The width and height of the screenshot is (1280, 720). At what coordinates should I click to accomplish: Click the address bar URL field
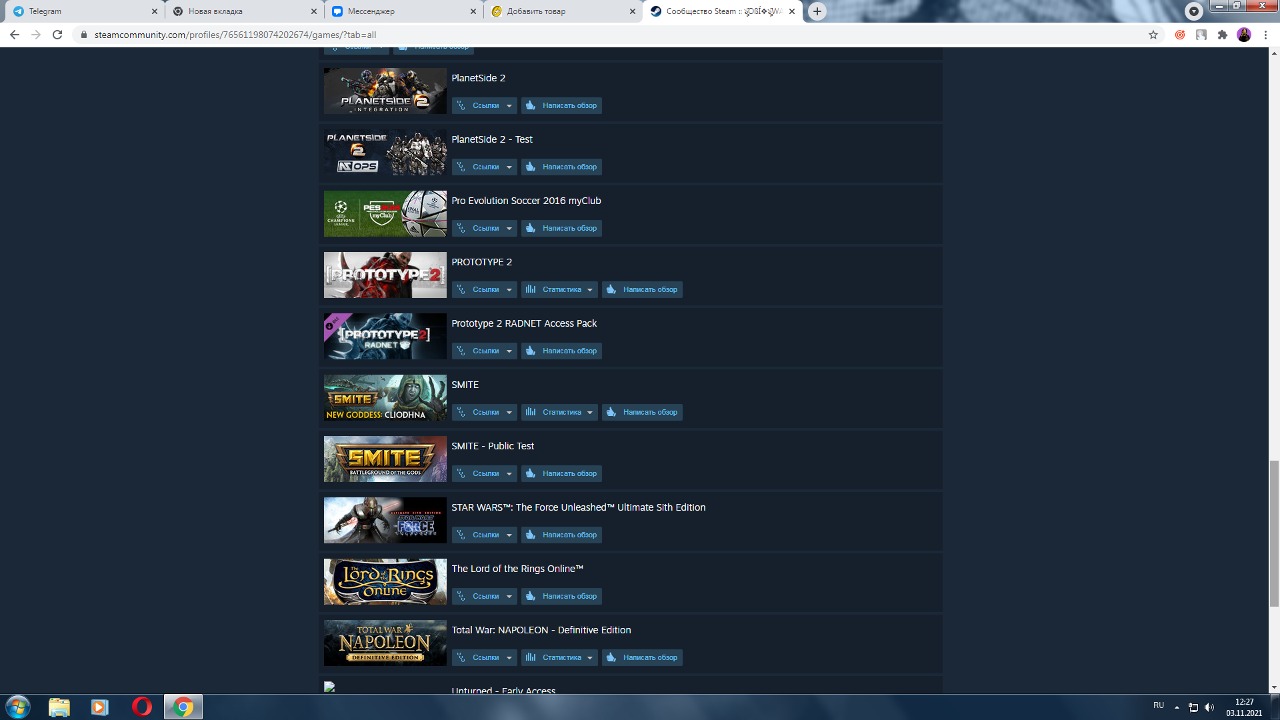(x=610, y=34)
